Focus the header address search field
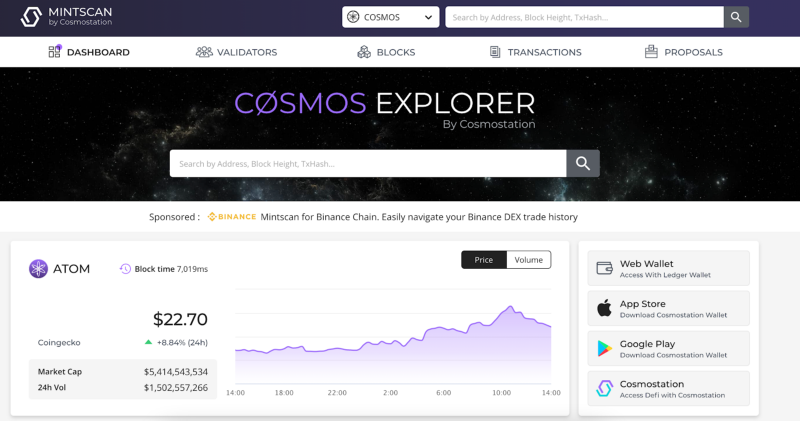Image resolution: width=800 pixels, height=421 pixels. click(x=584, y=17)
